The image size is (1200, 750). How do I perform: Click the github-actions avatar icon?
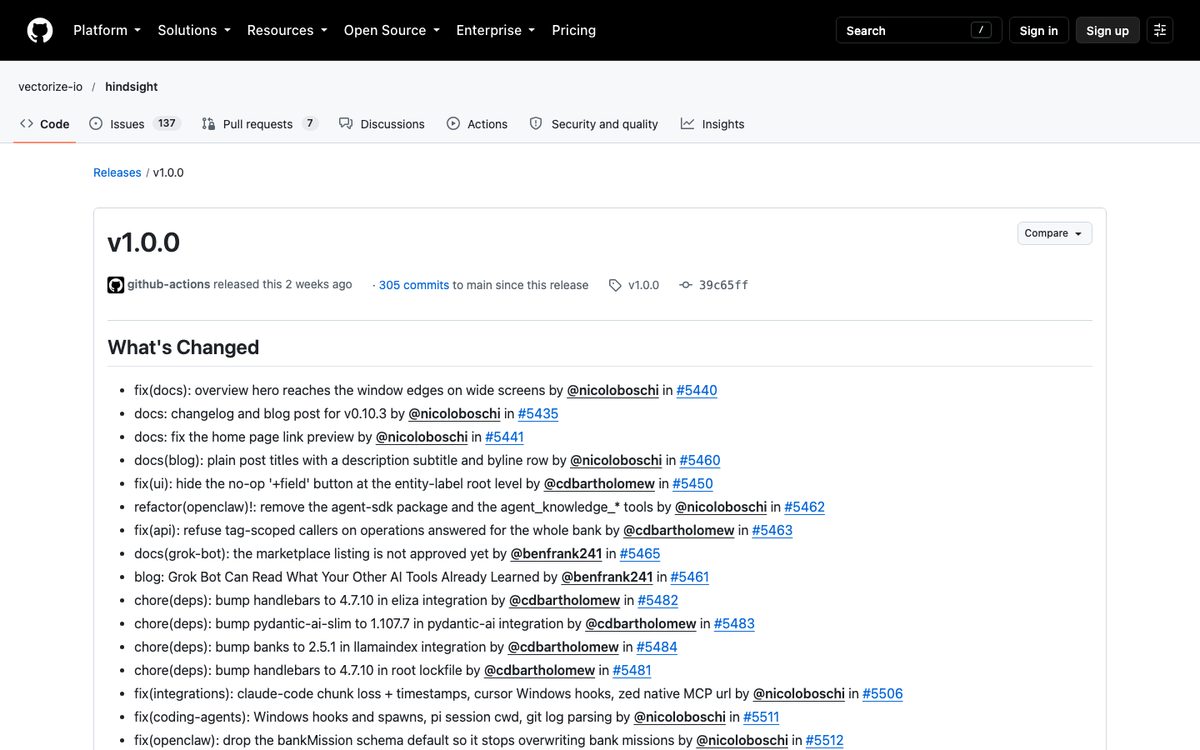[x=116, y=285]
